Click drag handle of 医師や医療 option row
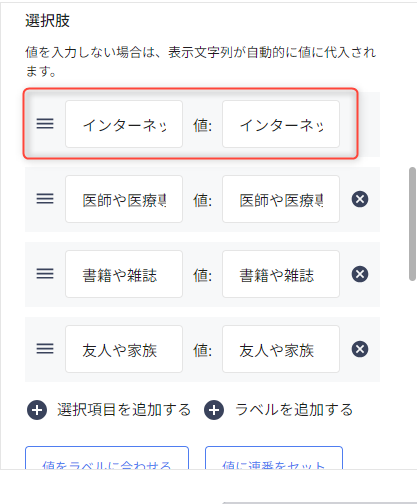Viewport: 417px width, 504px height. [45, 199]
